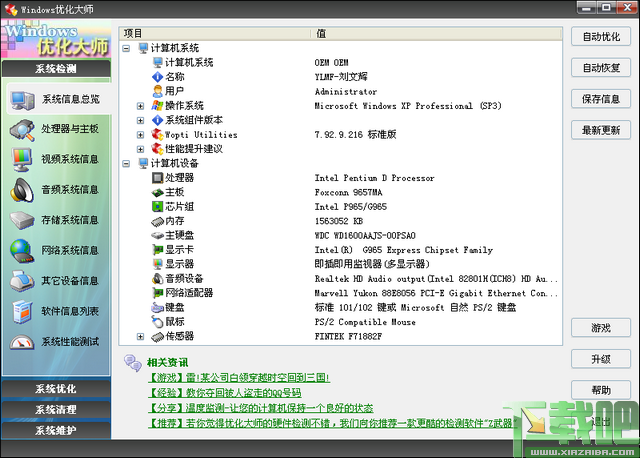Screen dimensions: 640x458
Task: Click the 主板 board icon
Action: [158, 192]
